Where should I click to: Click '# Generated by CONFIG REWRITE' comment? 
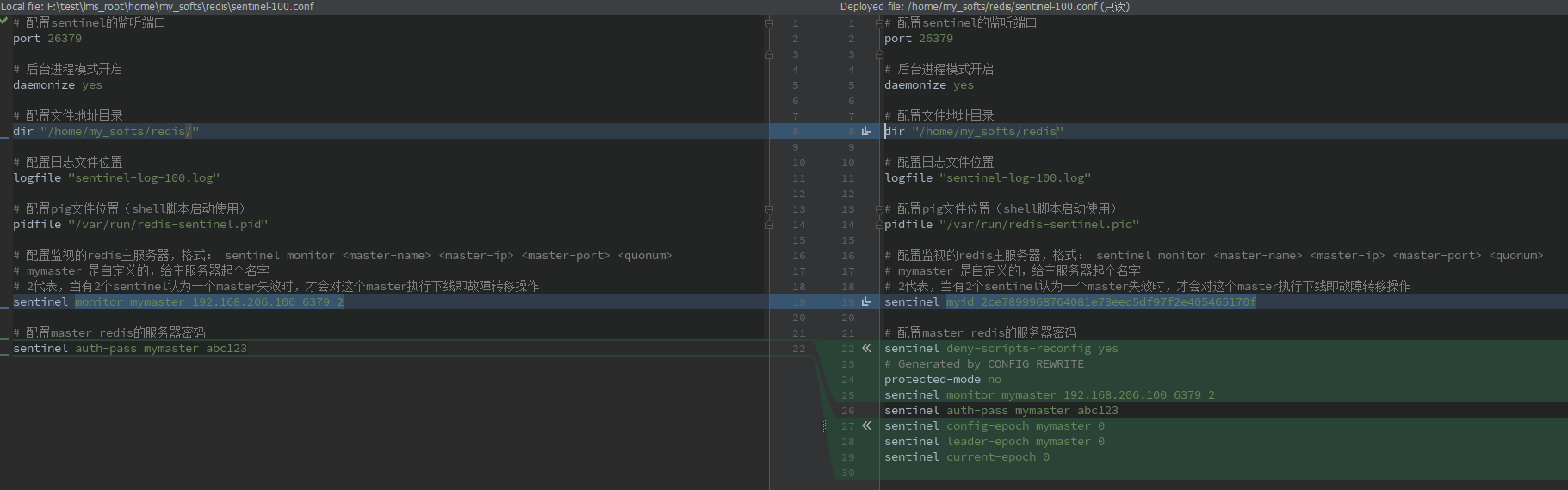(984, 363)
